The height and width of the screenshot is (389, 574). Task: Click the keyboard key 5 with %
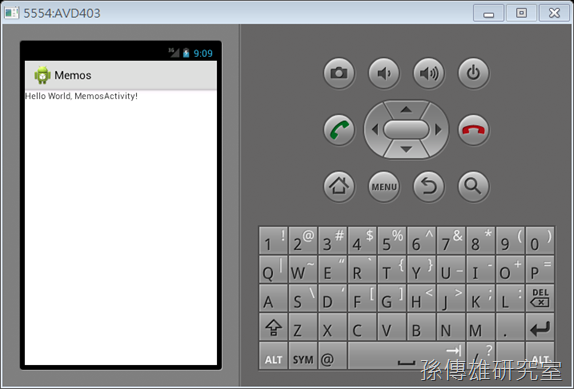[x=392, y=240]
